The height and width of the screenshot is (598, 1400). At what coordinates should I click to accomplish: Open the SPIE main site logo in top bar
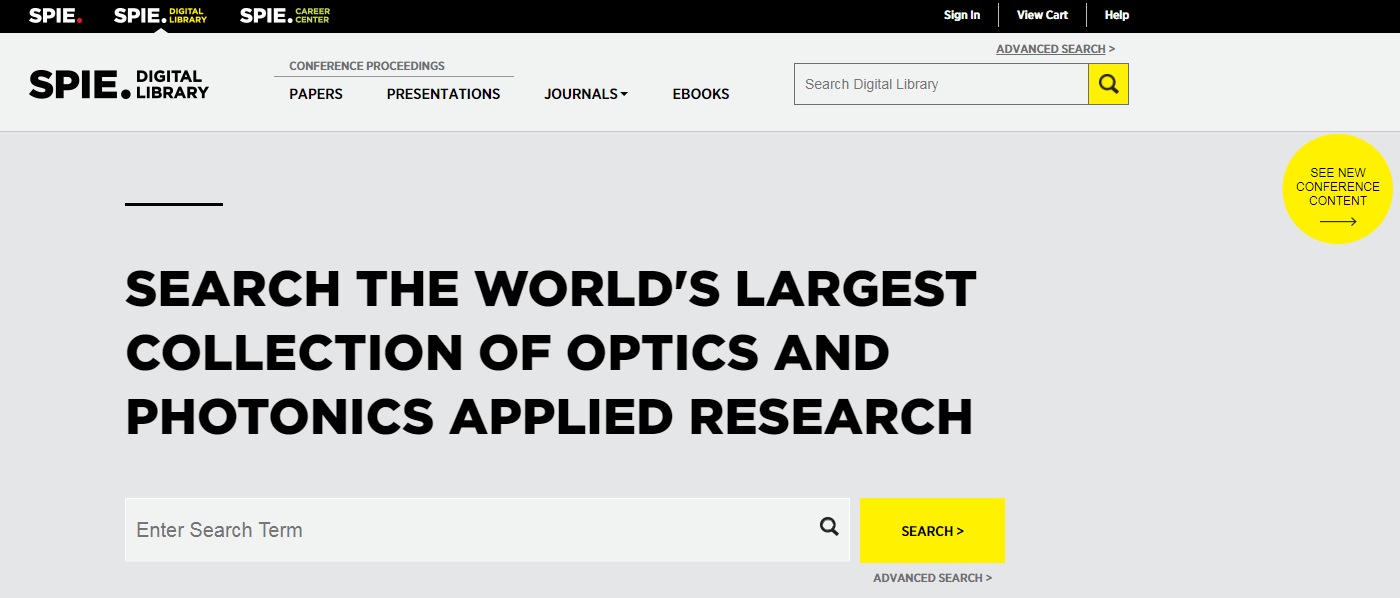[55, 15]
